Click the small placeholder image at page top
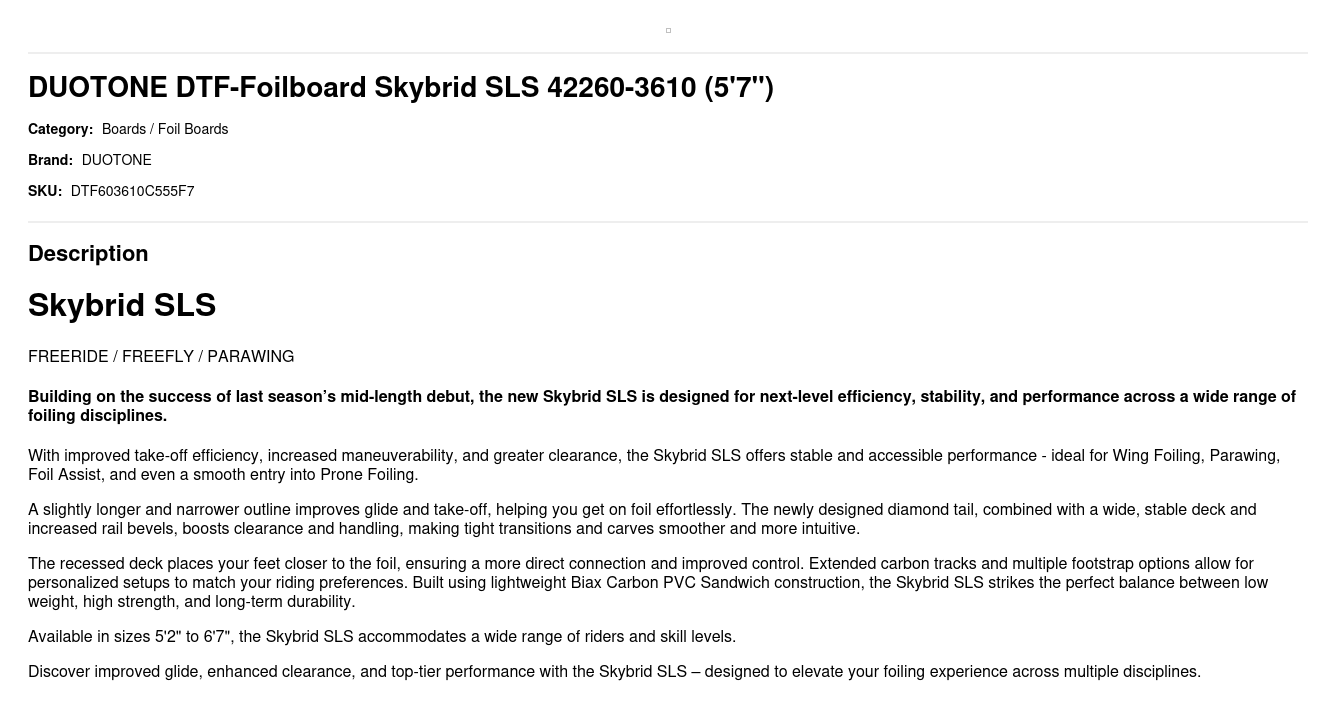This screenshot has height=727, width=1328. [x=668, y=30]
